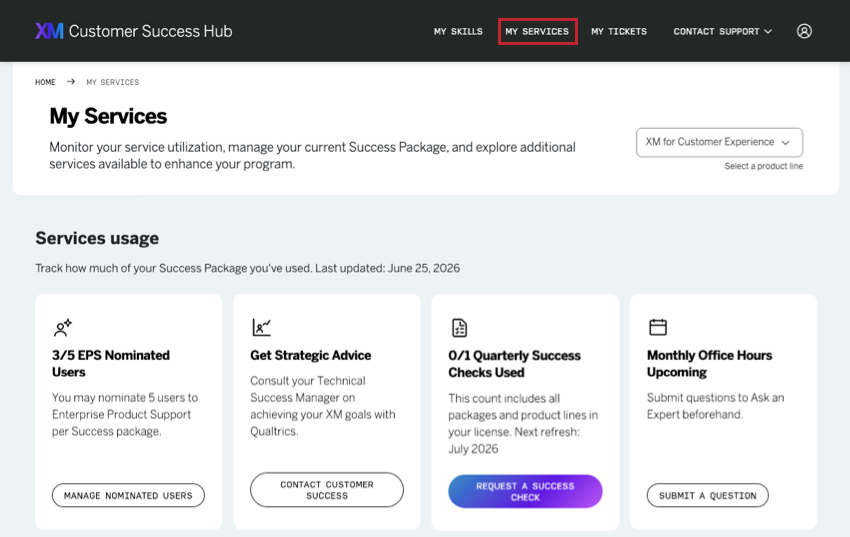Screen dimensions: 850x537
Task: Navigate to HOME breadcrumb link
Action: 45,82
